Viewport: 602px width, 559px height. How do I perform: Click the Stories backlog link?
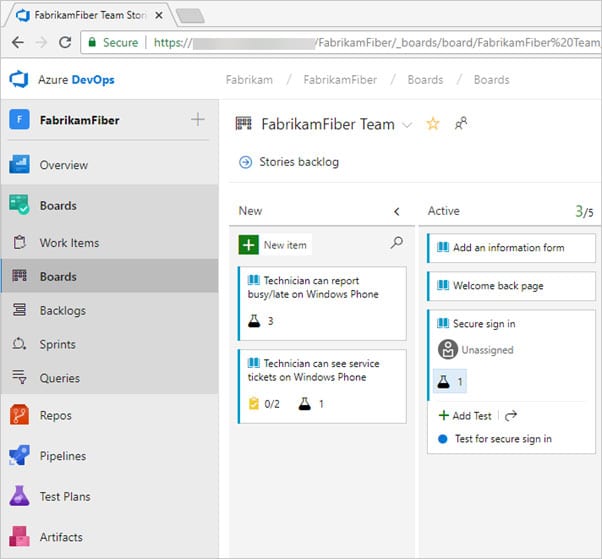tap(299, 162)
